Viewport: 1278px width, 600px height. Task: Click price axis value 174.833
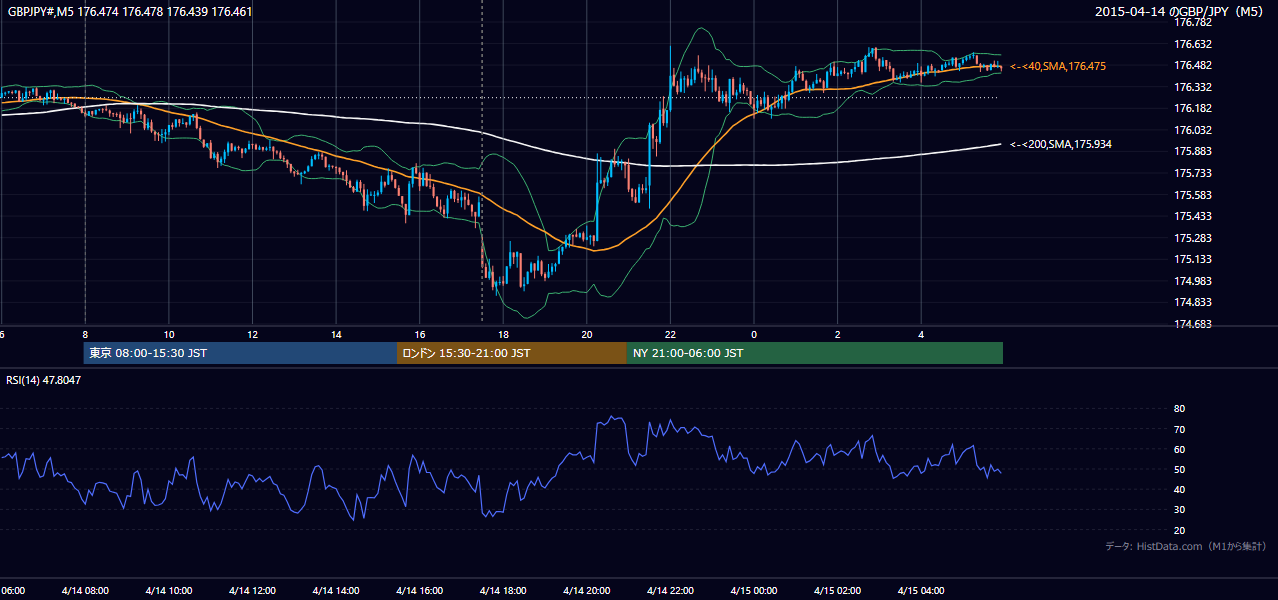point(1193,302)
